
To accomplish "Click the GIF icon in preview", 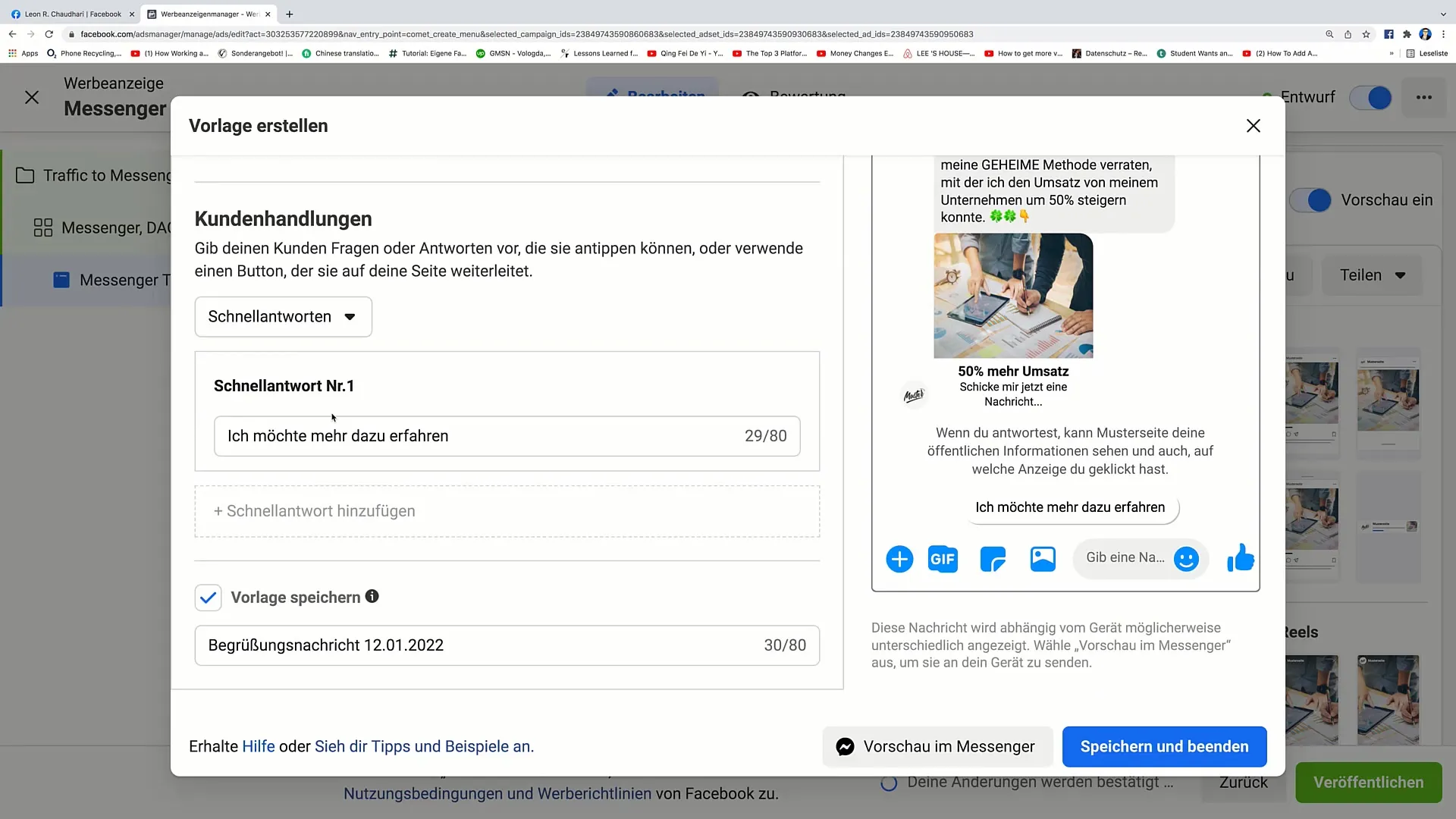I will [943, 560].
